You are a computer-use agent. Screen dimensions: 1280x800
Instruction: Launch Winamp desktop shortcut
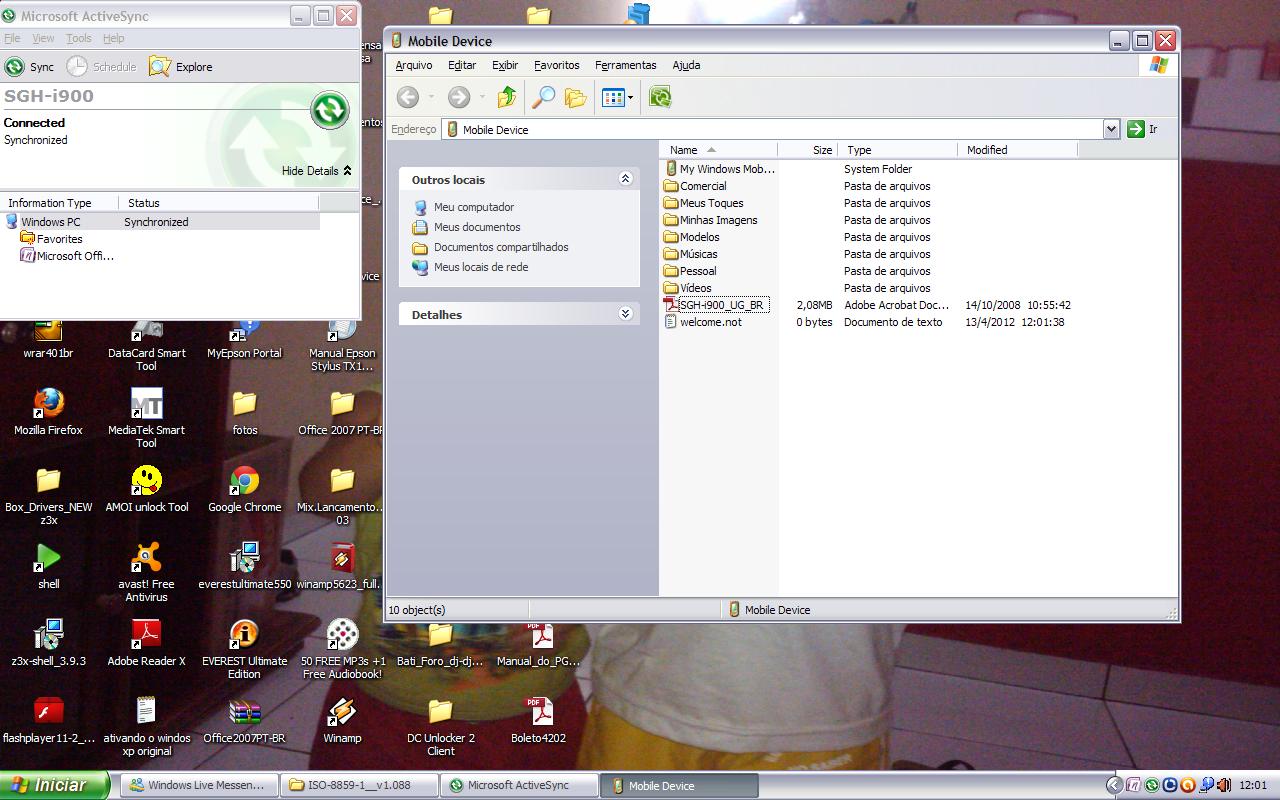coord(342,720)
